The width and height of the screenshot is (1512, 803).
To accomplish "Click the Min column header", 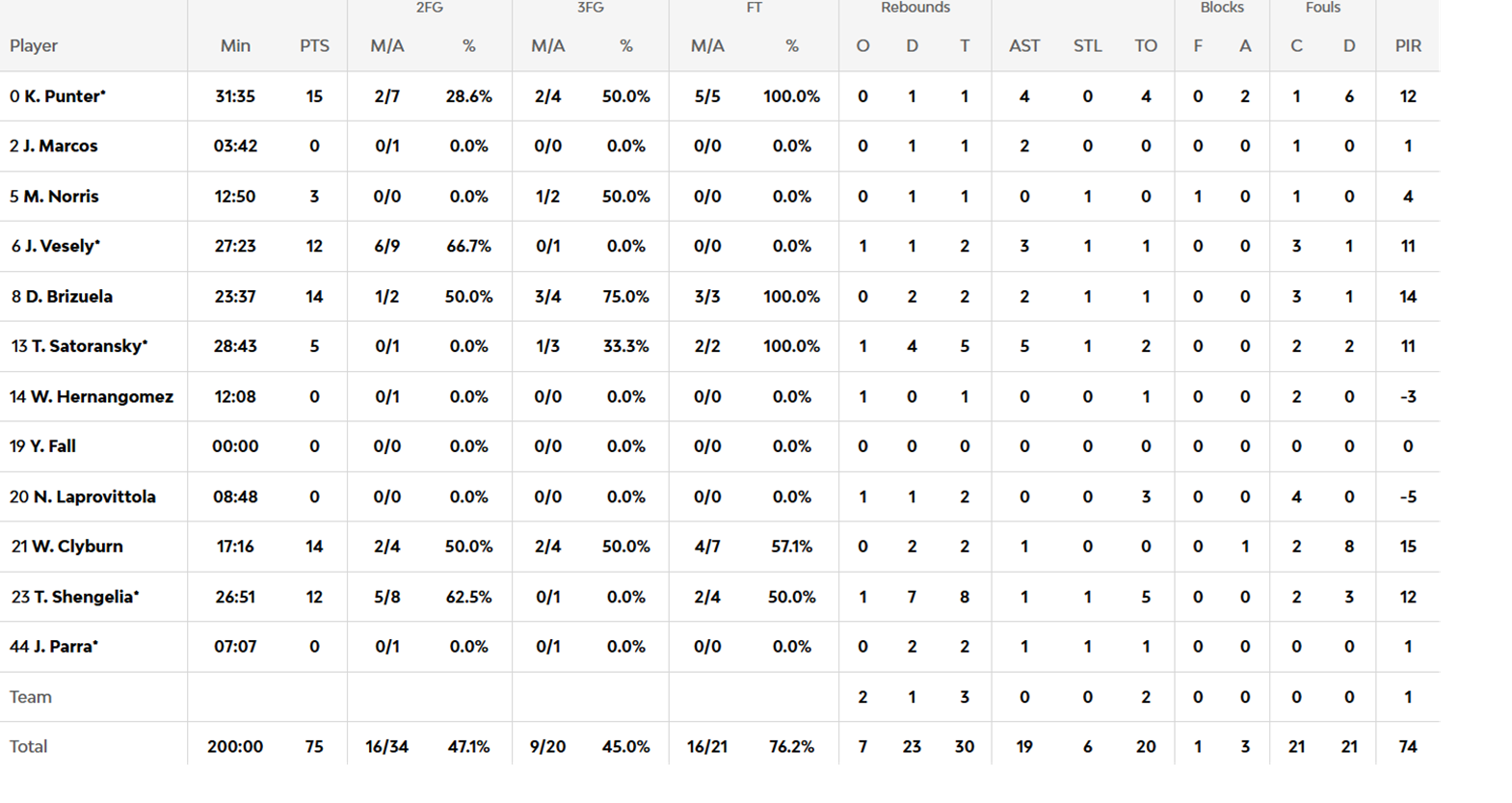I will tap(235, 45).
